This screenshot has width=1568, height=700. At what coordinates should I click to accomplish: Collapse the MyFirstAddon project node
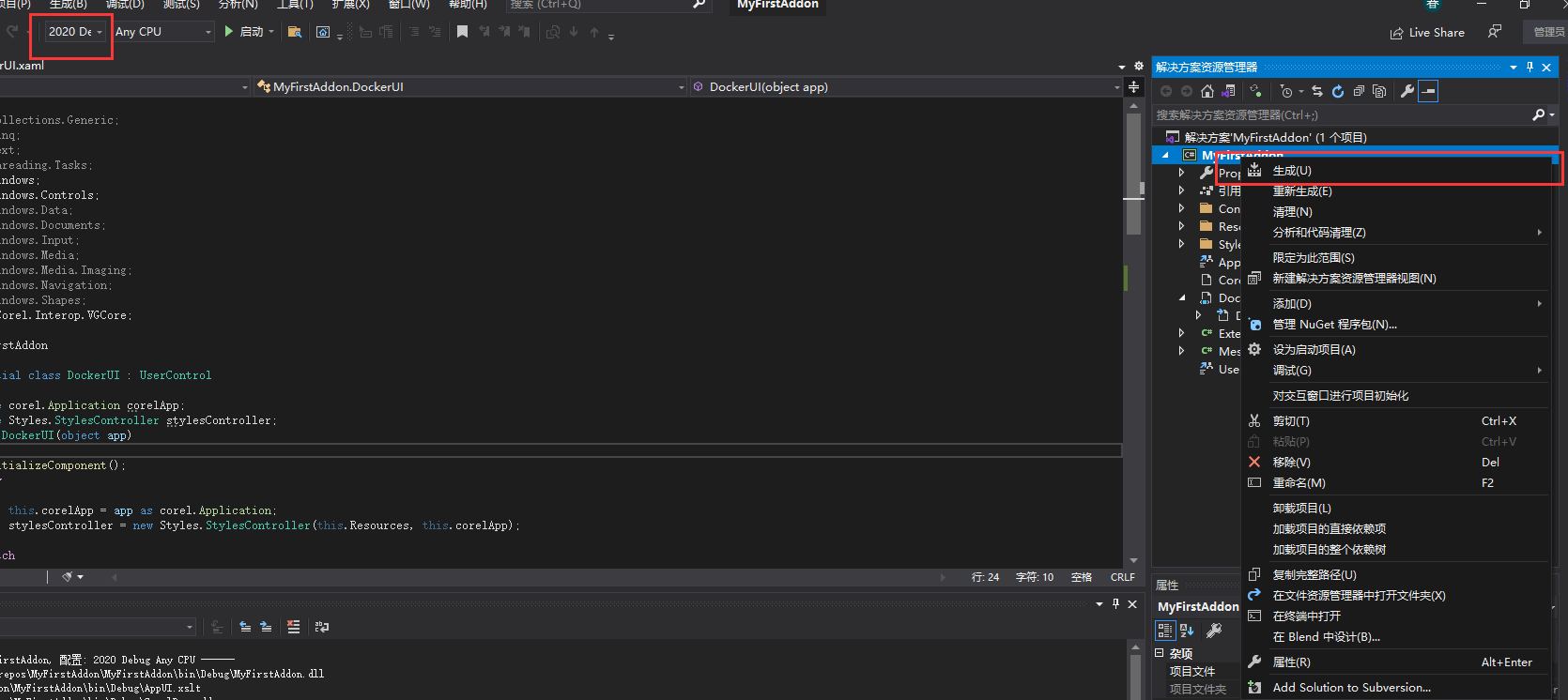tap(1165, 155)
